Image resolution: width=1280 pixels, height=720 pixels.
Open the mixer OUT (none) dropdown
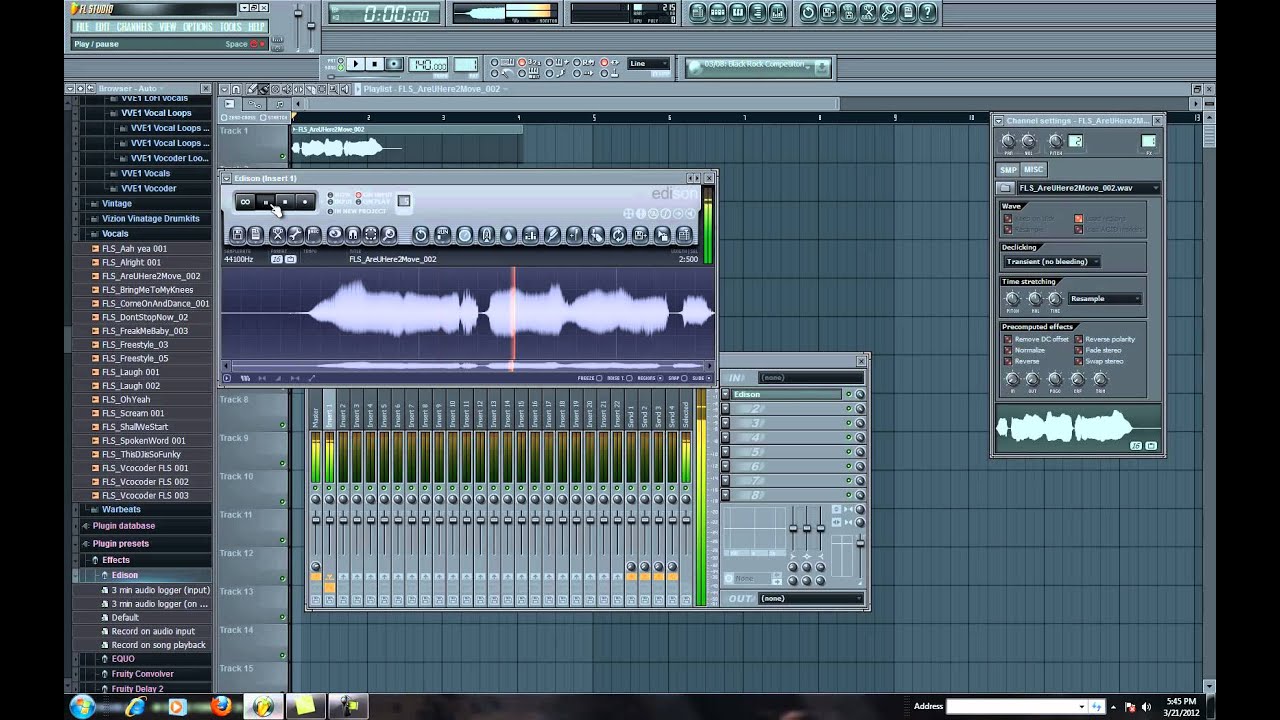coord(811,599)
